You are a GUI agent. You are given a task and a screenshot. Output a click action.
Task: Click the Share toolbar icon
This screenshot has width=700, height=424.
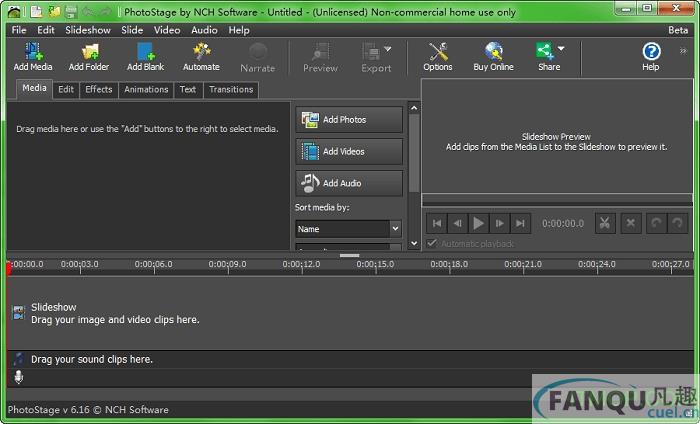point(545,52)
